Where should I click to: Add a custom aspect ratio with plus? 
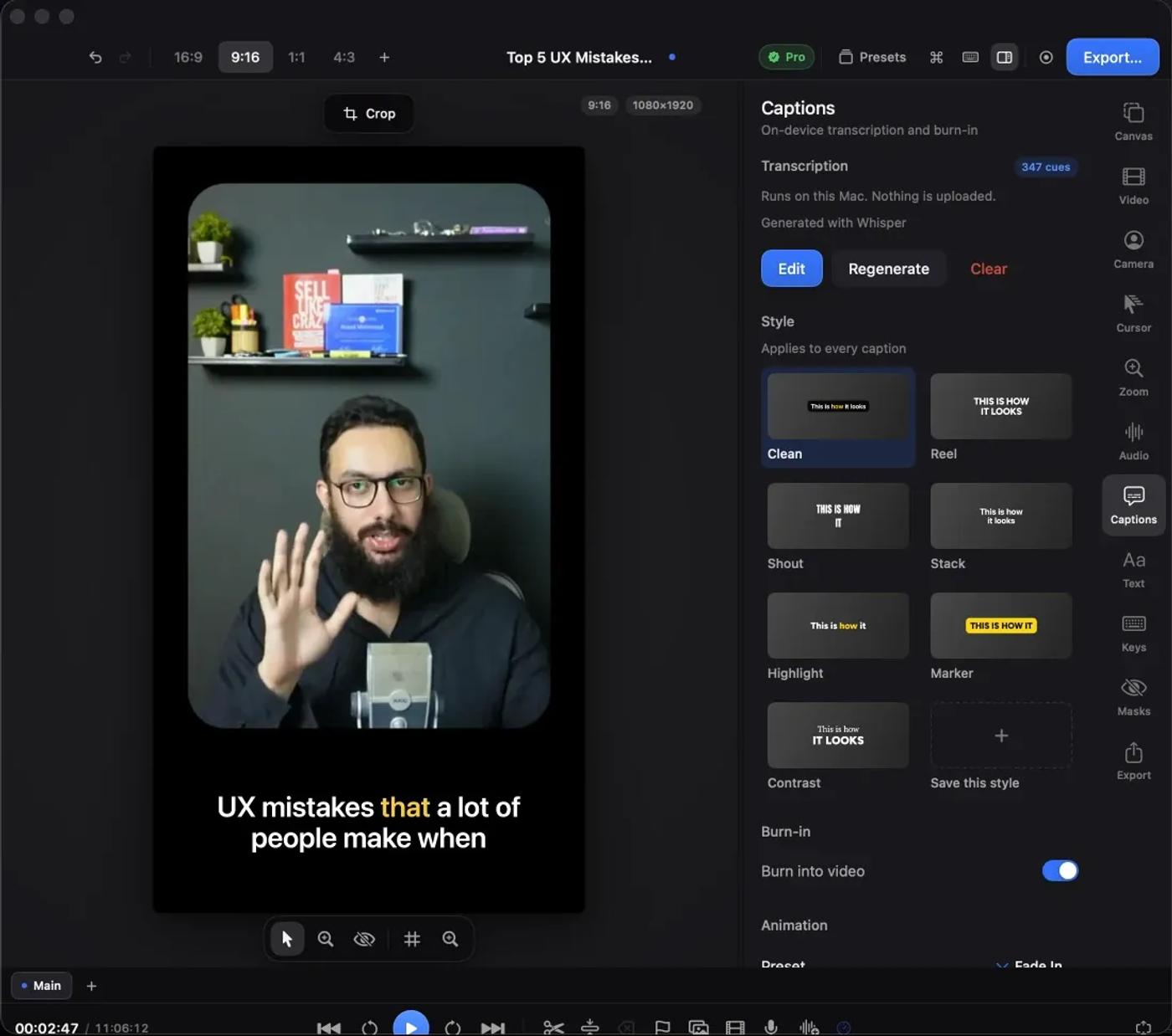pos(384,57)
